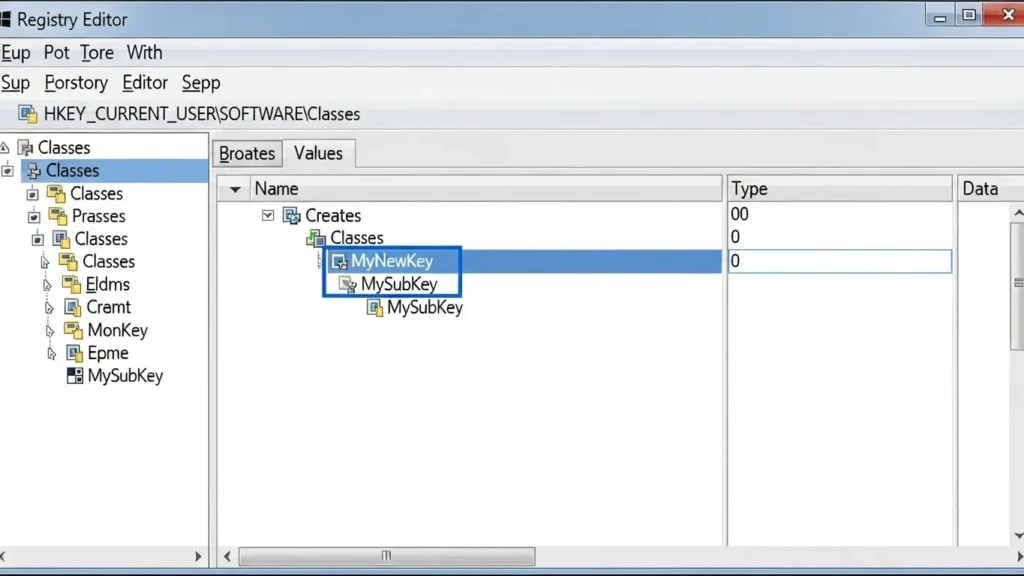Click the MyNewKey key icon

pyautogui.click(x=339, y=261)
